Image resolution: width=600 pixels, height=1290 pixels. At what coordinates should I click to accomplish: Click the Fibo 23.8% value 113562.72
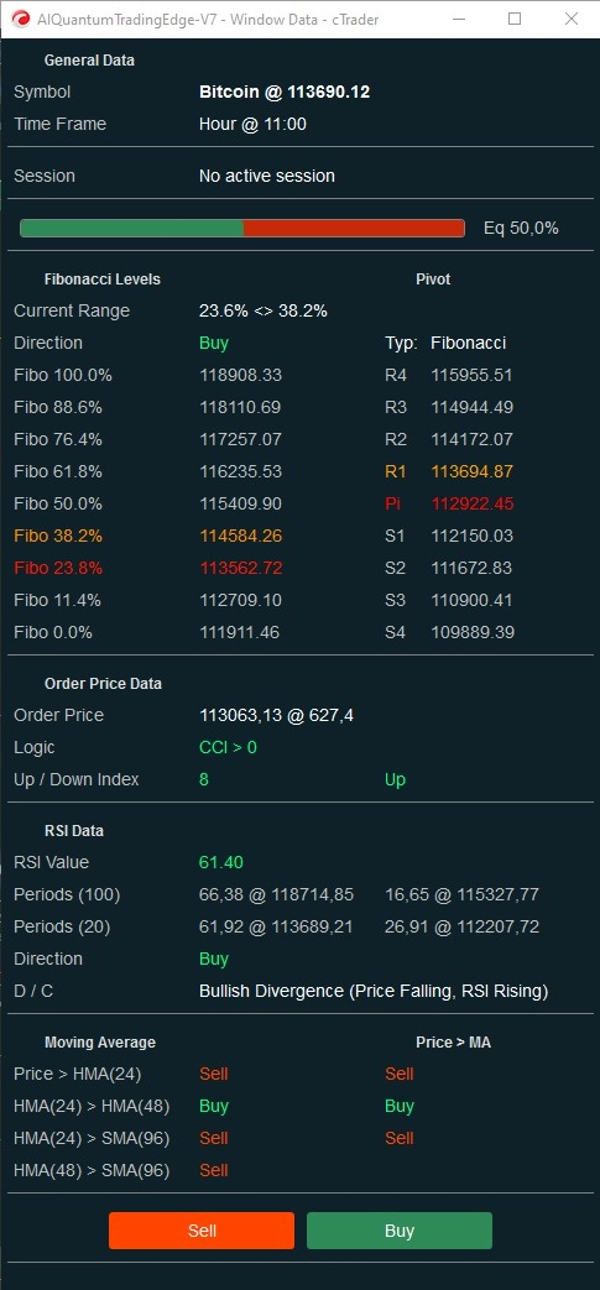pyautogui.click(x=240, y=568)
